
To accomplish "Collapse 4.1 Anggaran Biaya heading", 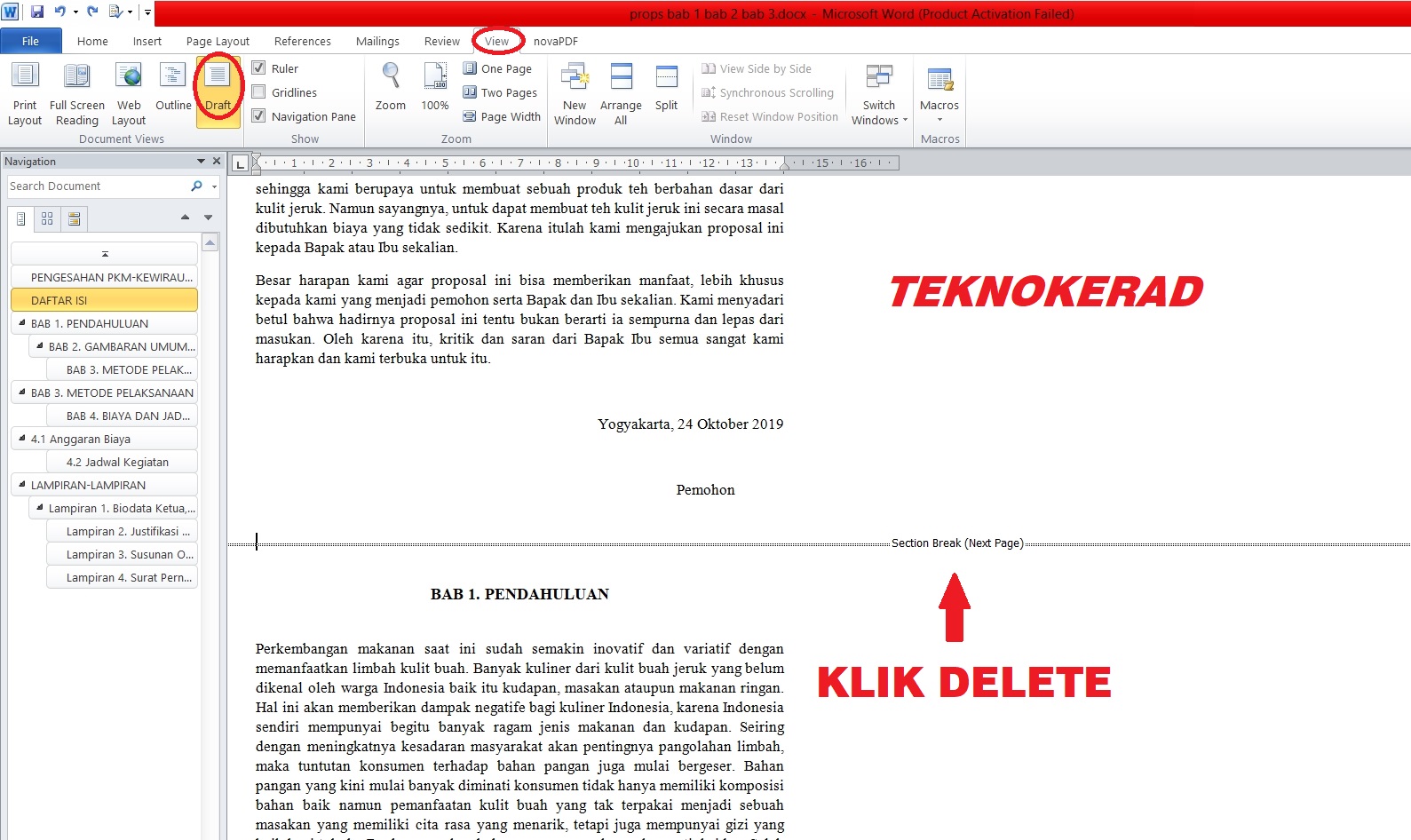I will pos(22,439).
